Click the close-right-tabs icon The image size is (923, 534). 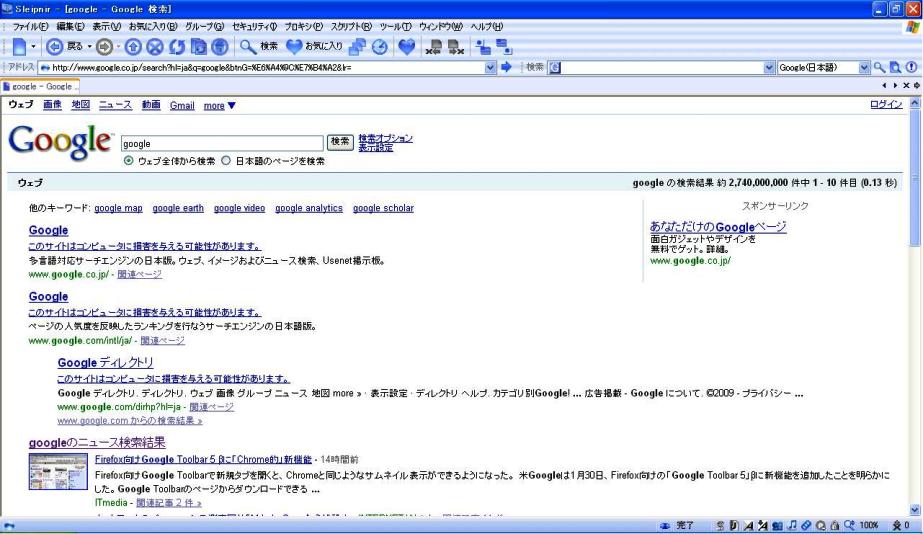tap(456, 47)
